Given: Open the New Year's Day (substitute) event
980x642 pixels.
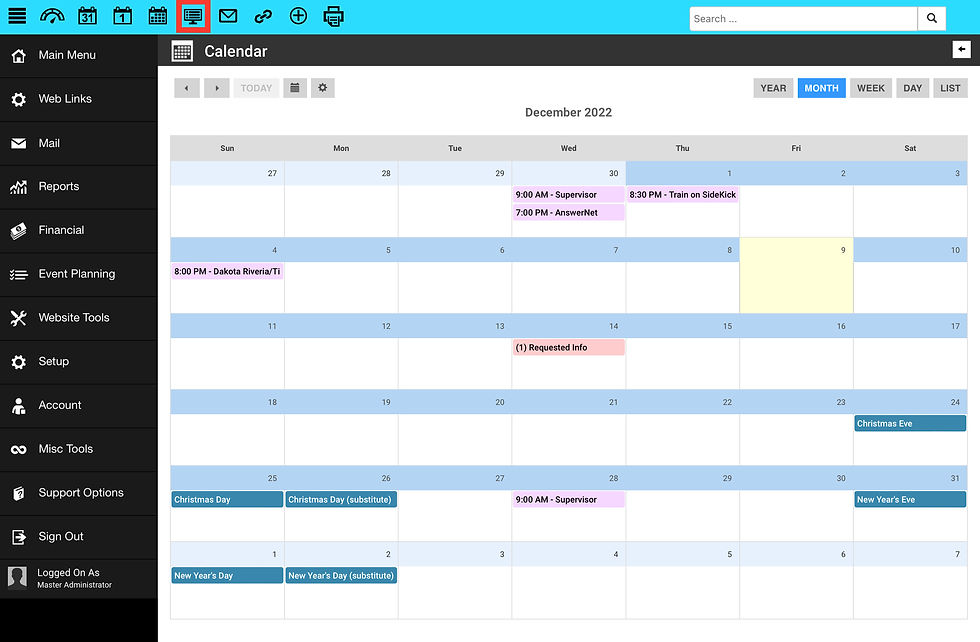Looking at the screenshot, I should (x=341, y=576).
